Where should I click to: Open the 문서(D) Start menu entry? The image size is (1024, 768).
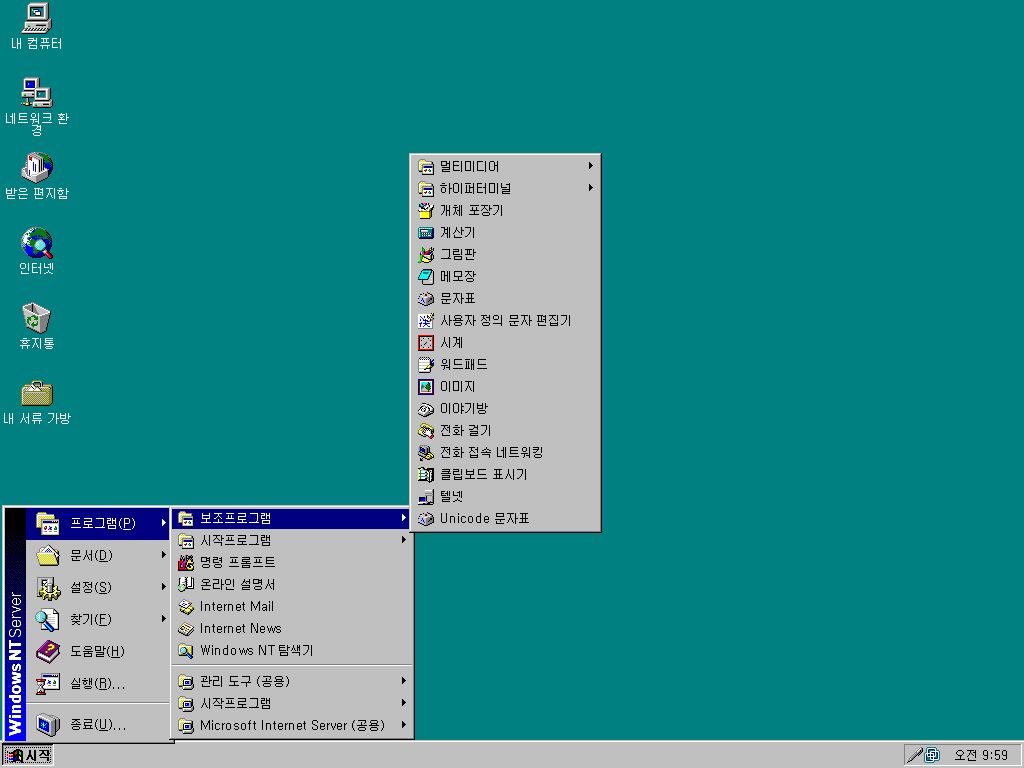[x=98, y=555]
